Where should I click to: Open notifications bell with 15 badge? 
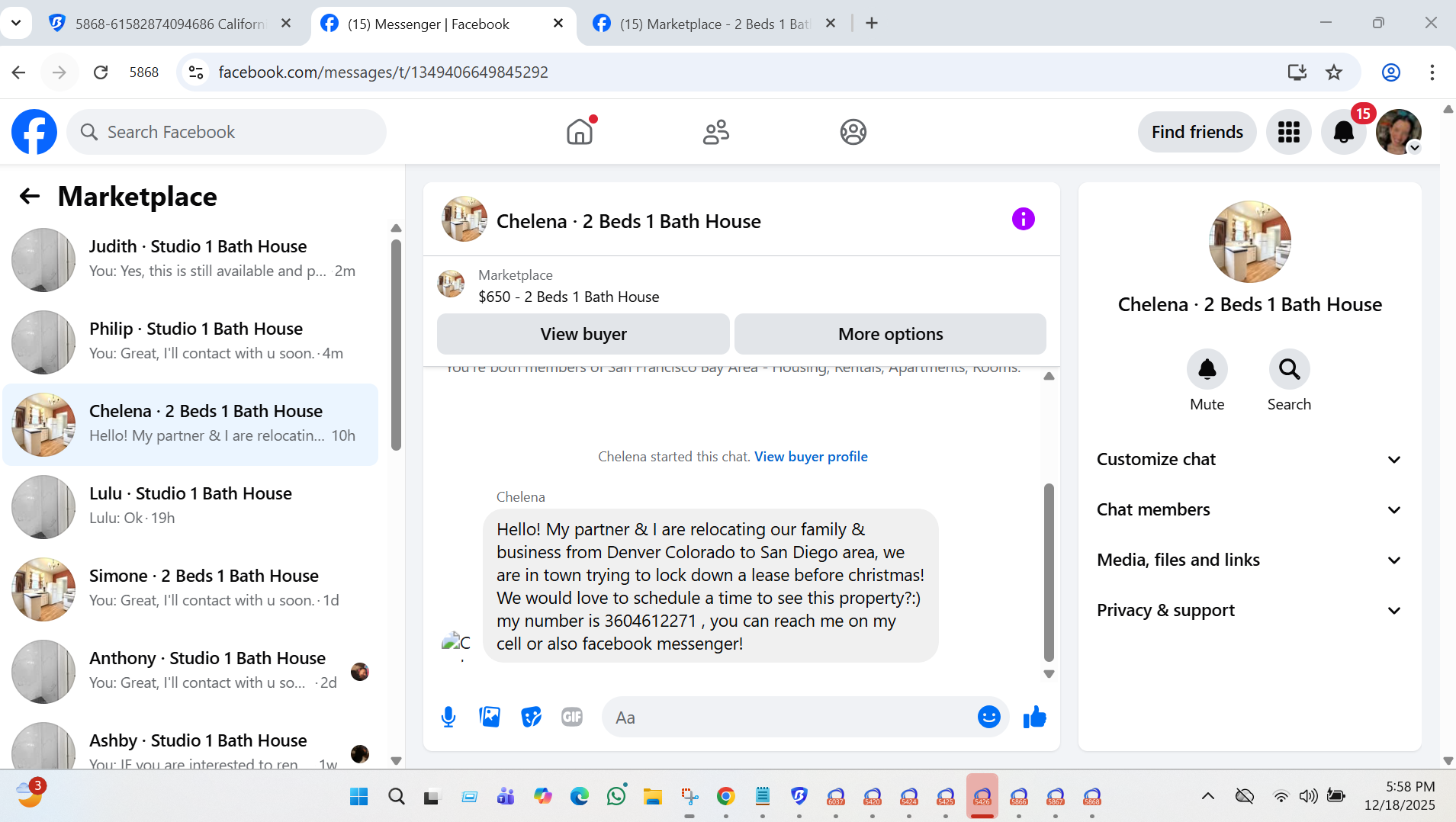pos(1344,132)
